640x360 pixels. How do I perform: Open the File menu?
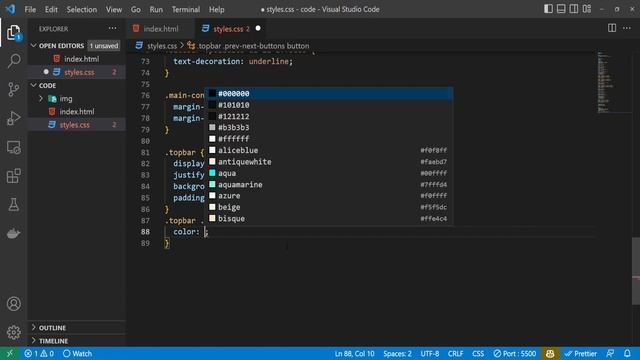[30, 9]
